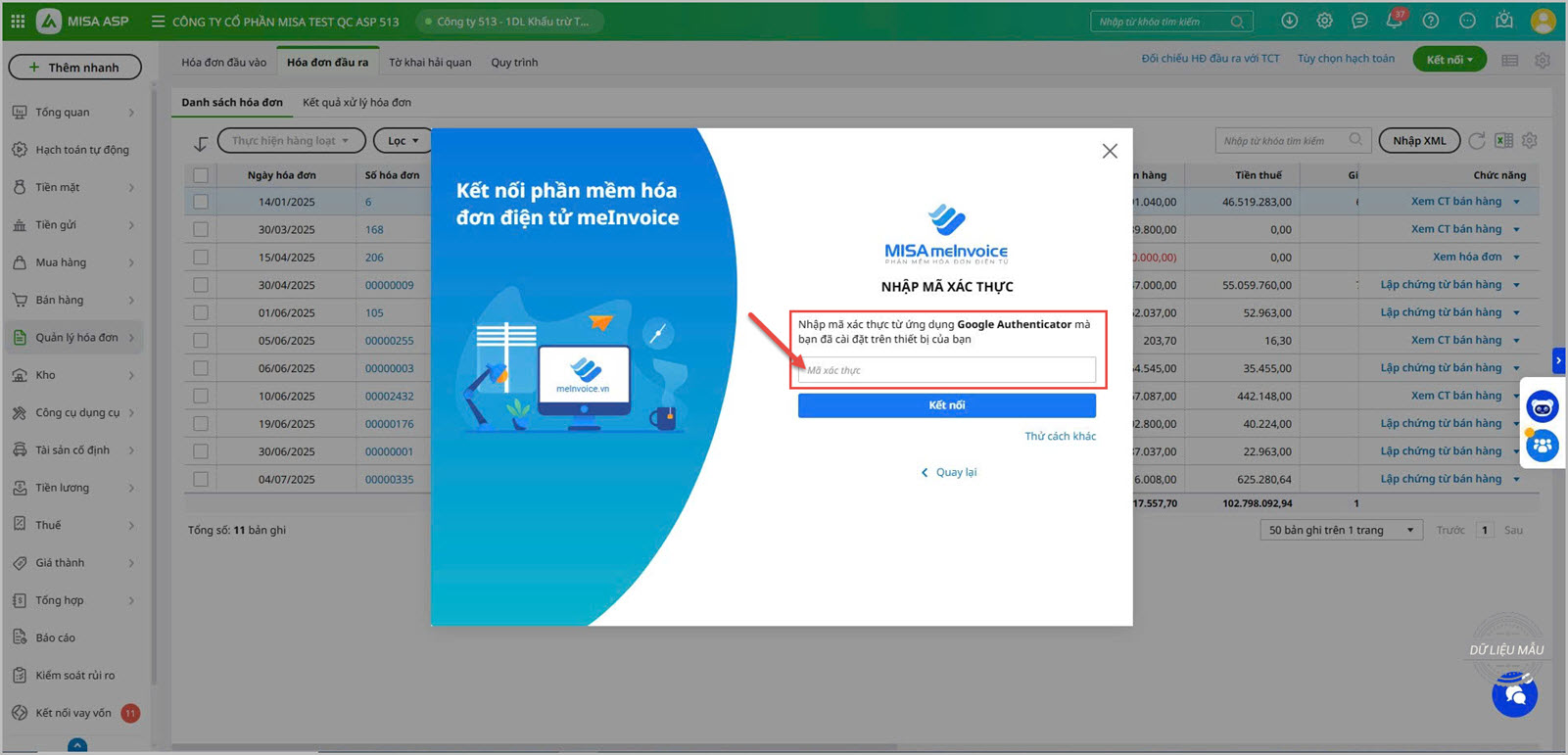Click the Bán hàng cart icon
Image resolution: width=1568 pixels, height=755 pixels.
(x=20, y=300)
